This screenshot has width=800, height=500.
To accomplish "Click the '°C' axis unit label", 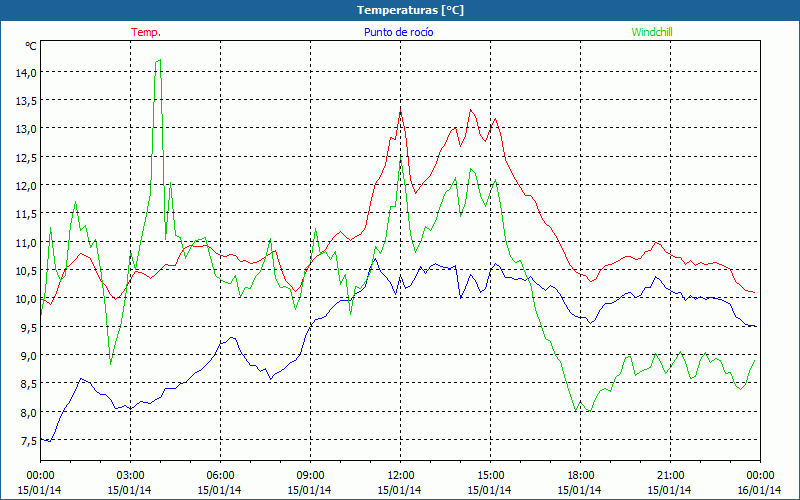I will 31,46.
